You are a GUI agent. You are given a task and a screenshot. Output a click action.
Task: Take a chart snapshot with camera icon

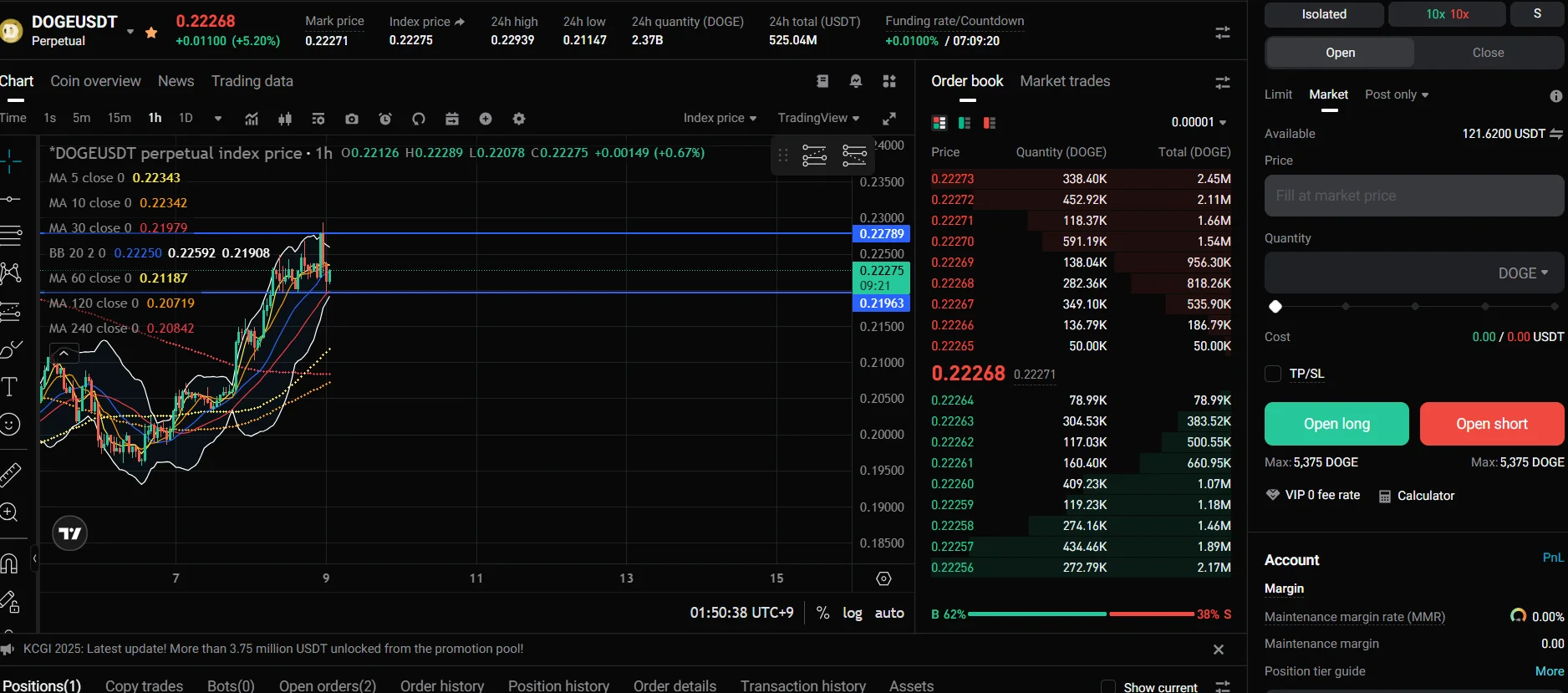click(352, 119)
